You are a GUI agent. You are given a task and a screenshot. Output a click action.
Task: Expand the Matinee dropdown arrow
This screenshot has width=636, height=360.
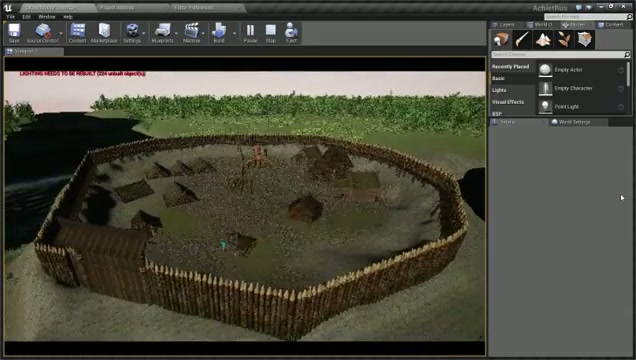(x=203, y=33)
